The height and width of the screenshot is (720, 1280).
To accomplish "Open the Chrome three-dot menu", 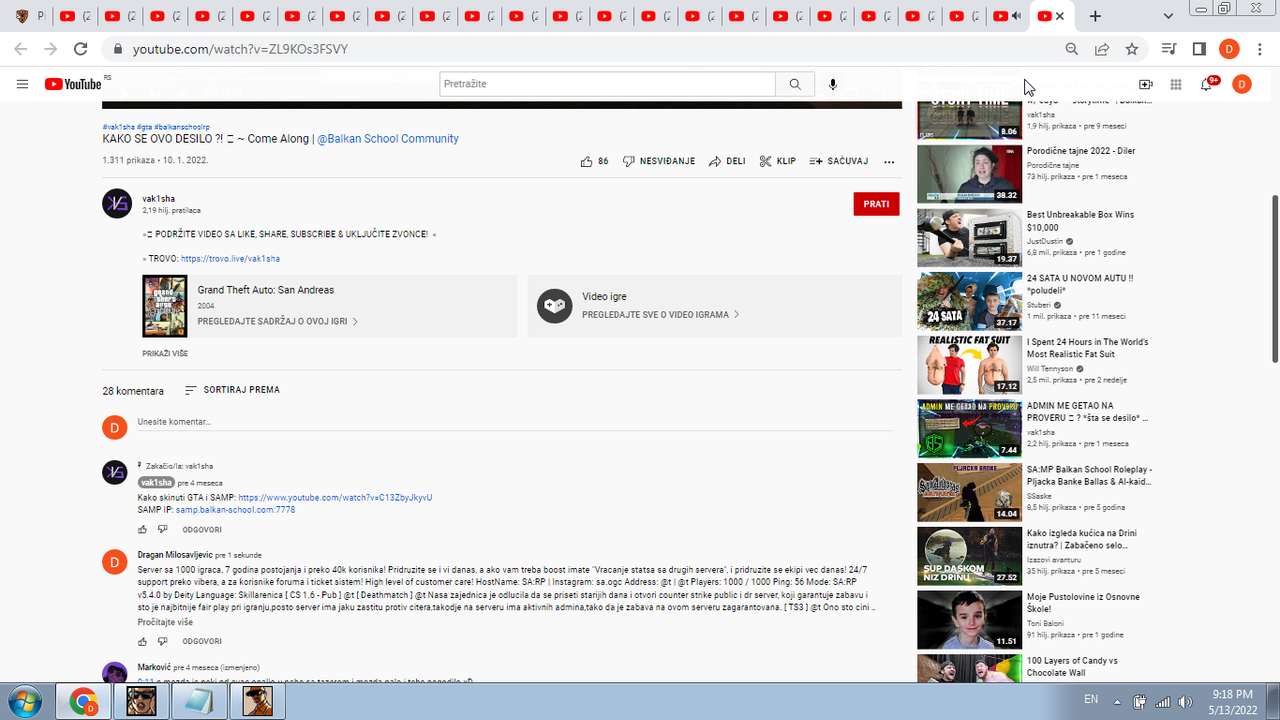I will 1259,49.
